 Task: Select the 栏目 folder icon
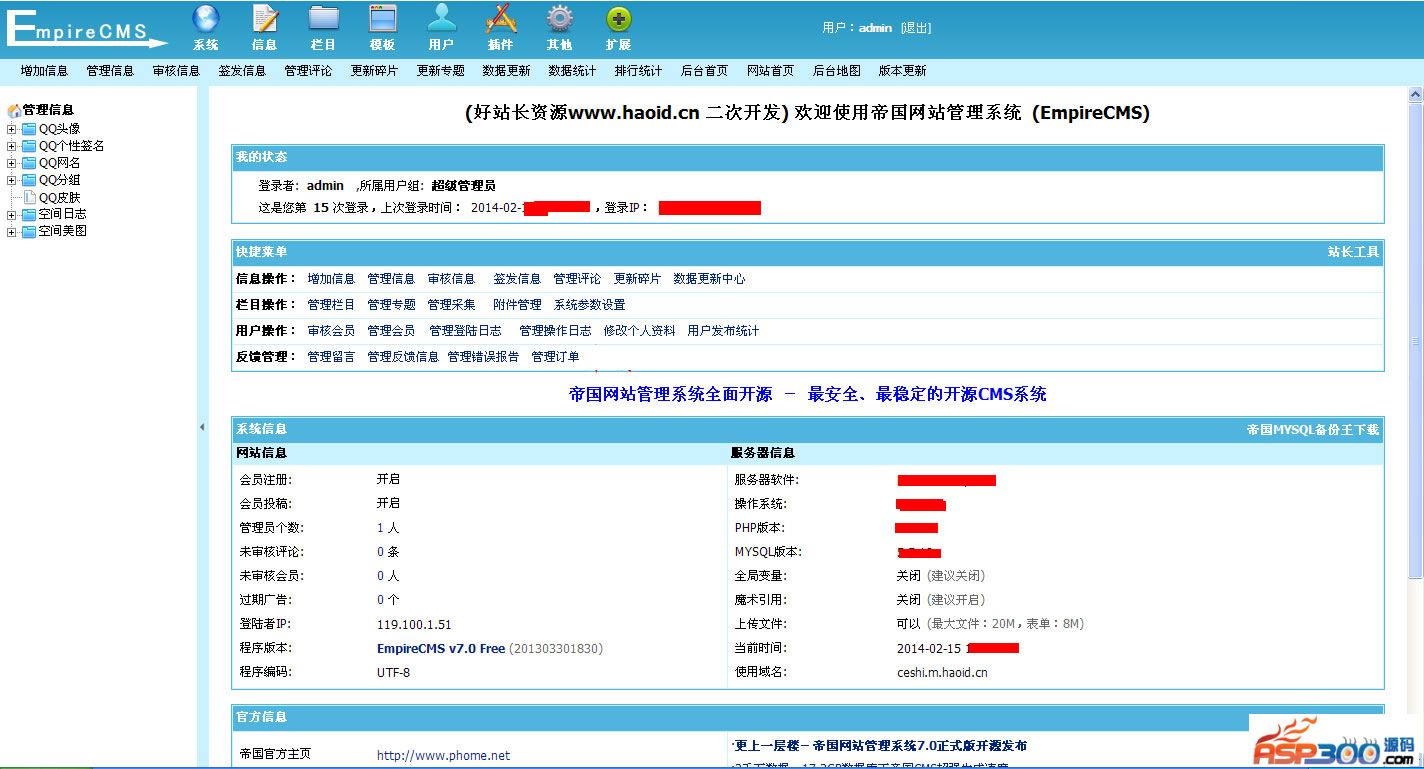point(323,19)
